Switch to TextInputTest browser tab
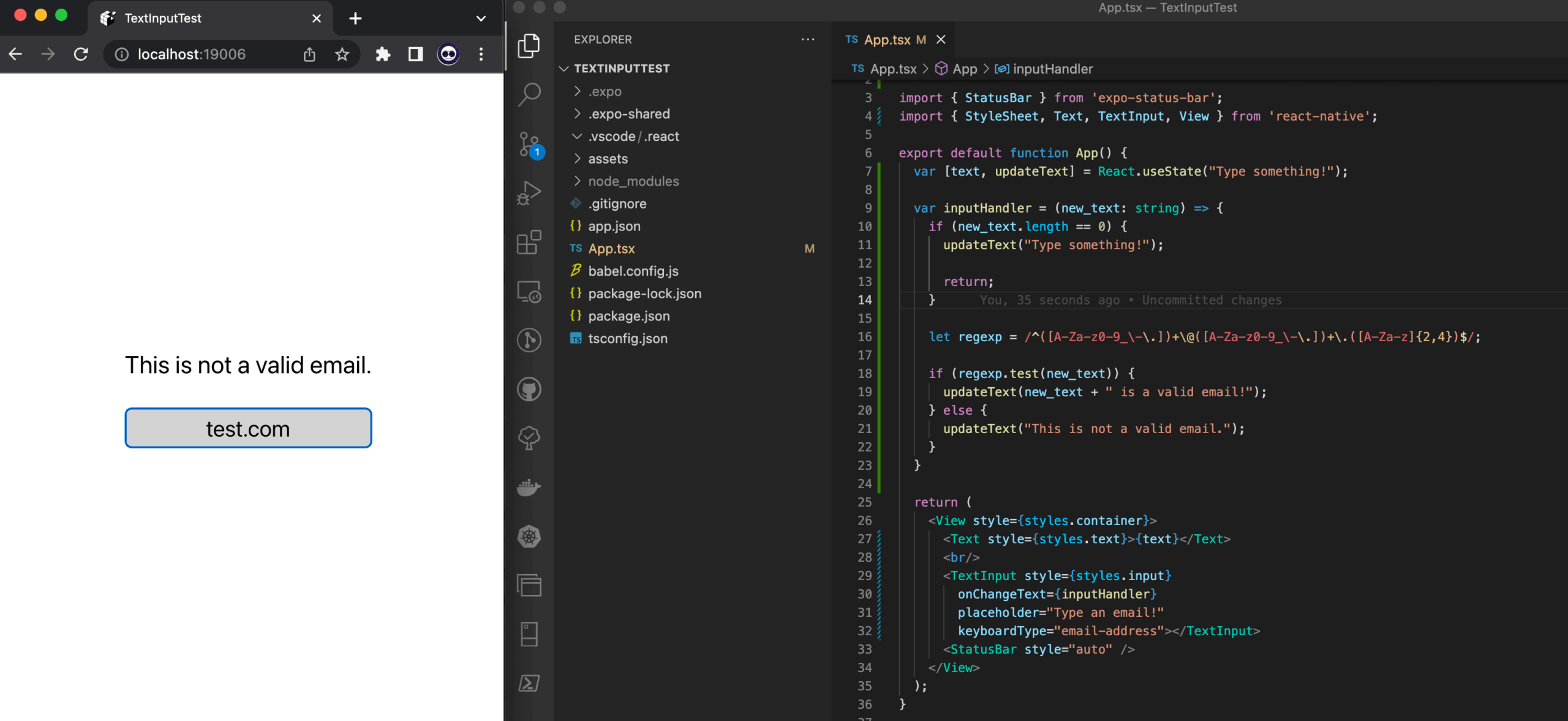Image resolution: width=1568 pixels, height=721 pixels. click(x=163, y=18)
